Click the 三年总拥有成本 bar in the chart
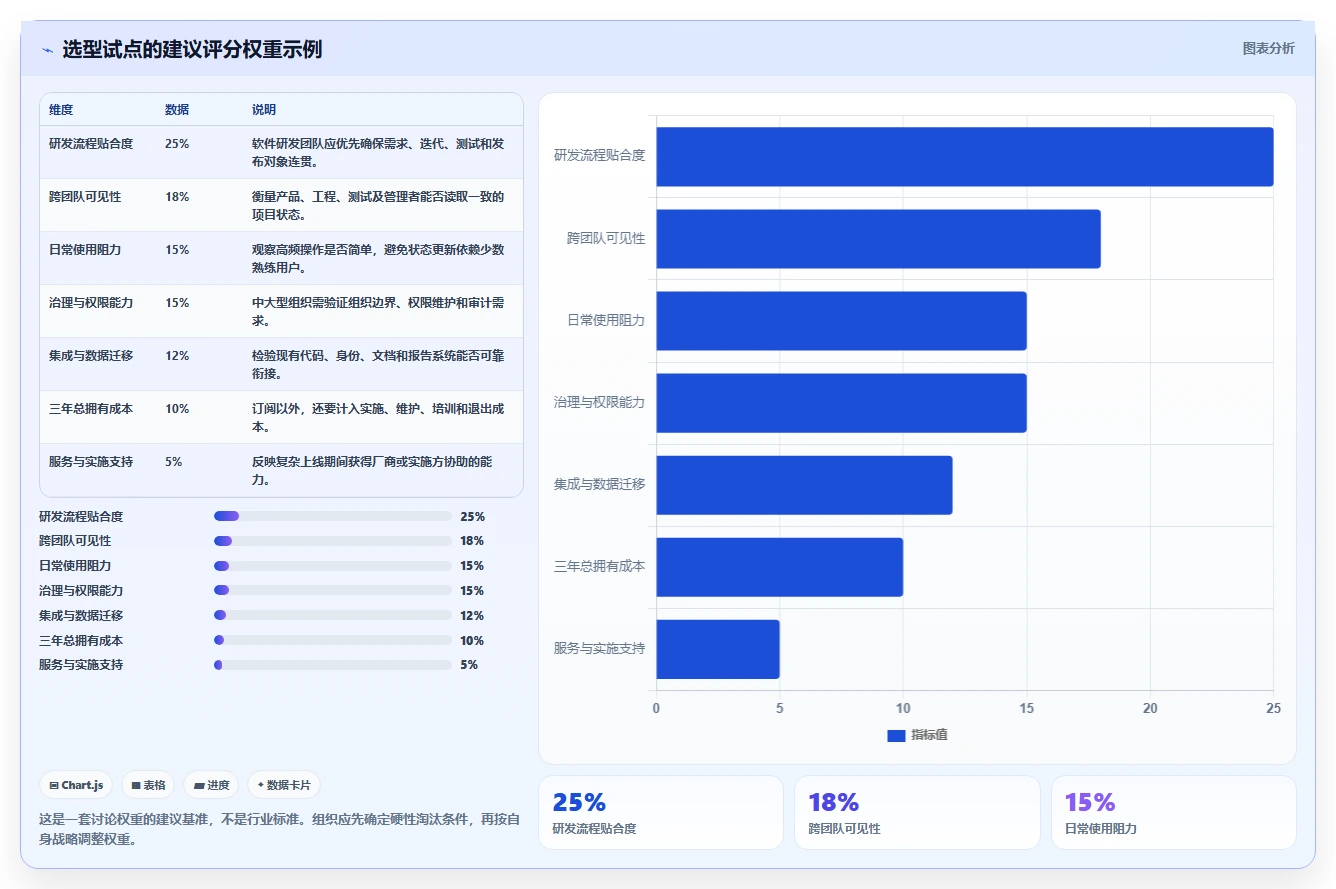The height and width of the screenshot is (889, 1336). pos(779,567)
